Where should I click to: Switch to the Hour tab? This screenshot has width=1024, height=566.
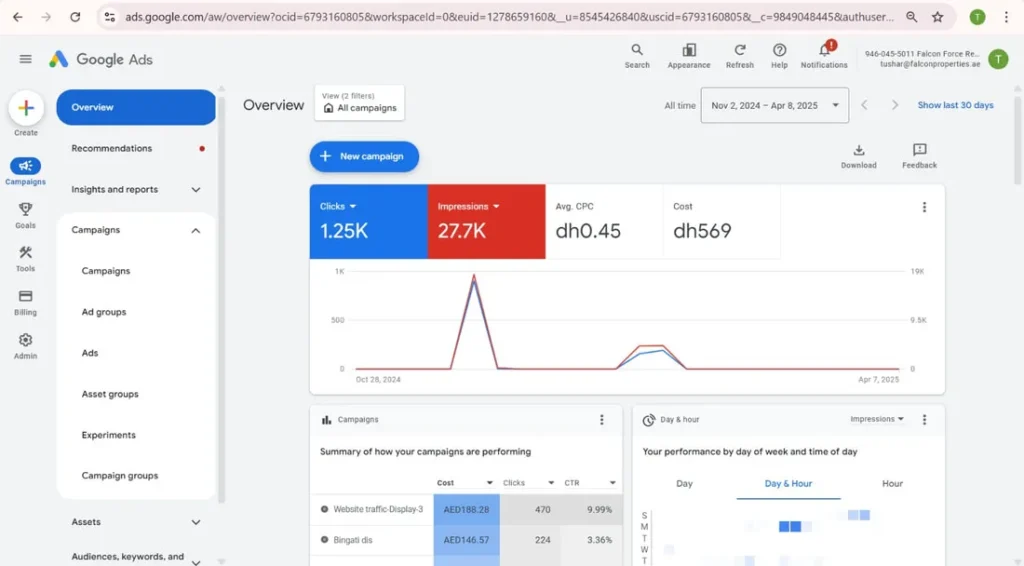point(892,484)
